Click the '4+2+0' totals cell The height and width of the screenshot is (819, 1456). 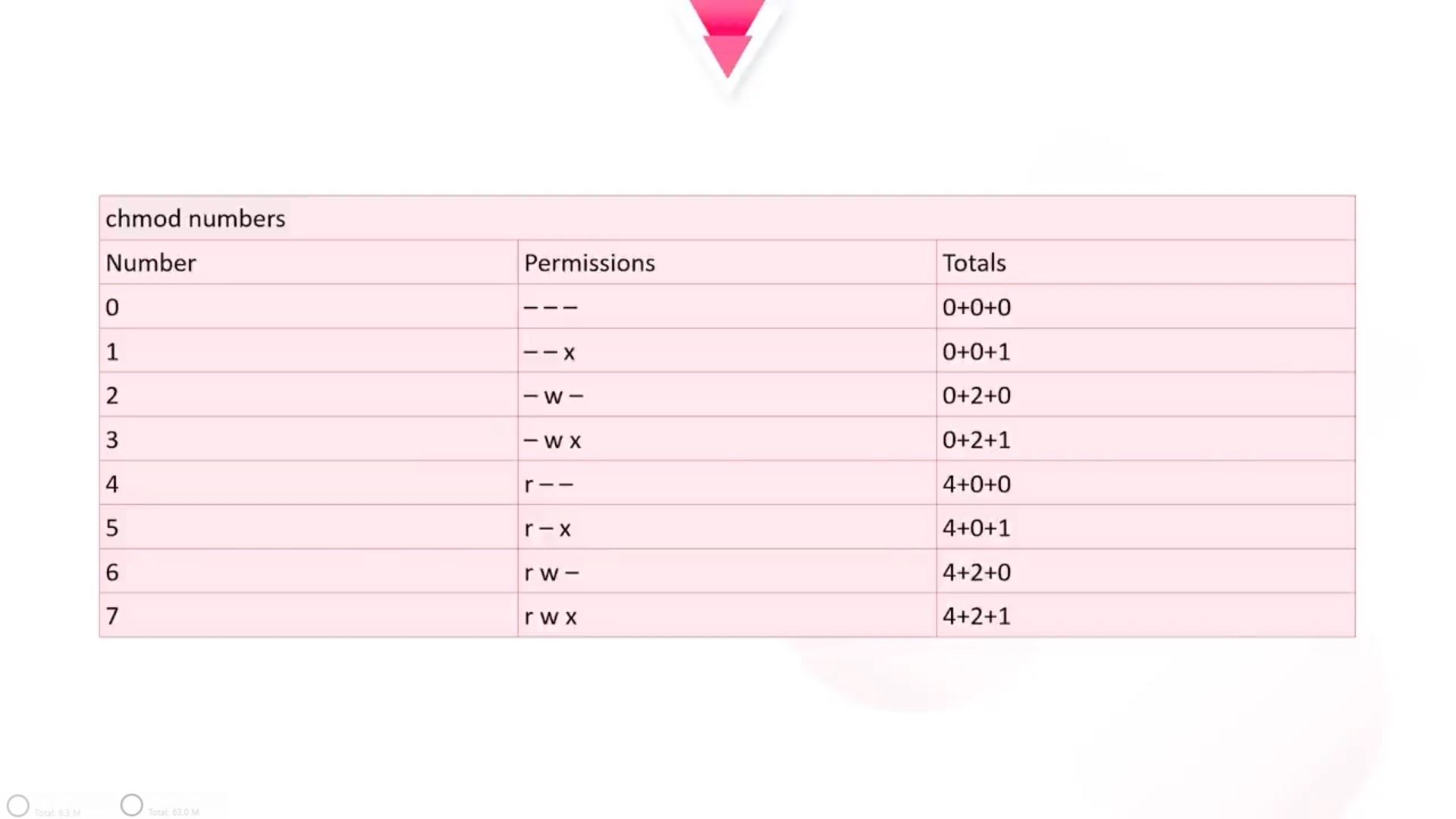pyautogui.click(x=976, y=573)
